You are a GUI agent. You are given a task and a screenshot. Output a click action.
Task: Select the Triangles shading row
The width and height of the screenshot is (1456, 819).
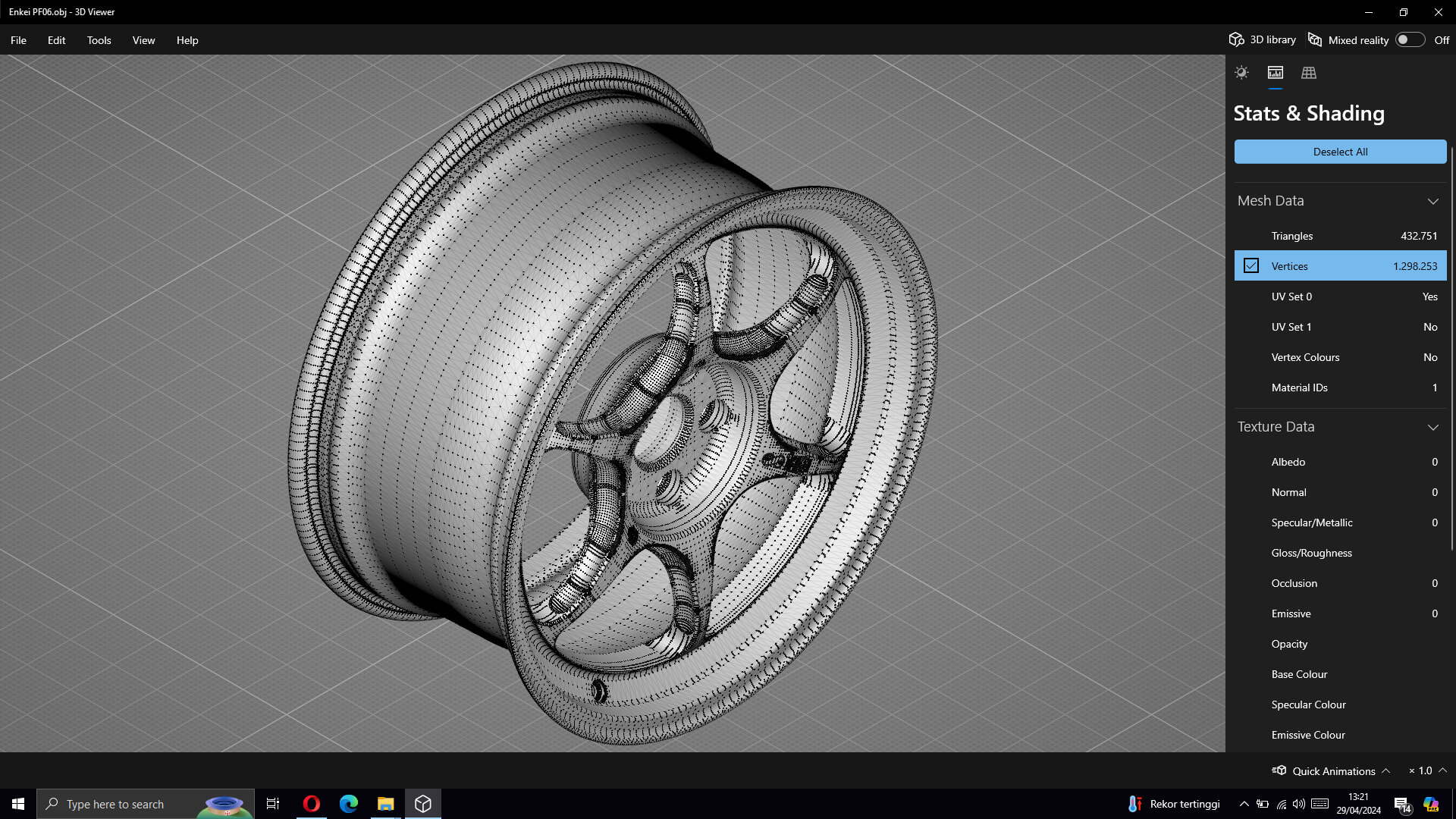tap(1340, 236)
